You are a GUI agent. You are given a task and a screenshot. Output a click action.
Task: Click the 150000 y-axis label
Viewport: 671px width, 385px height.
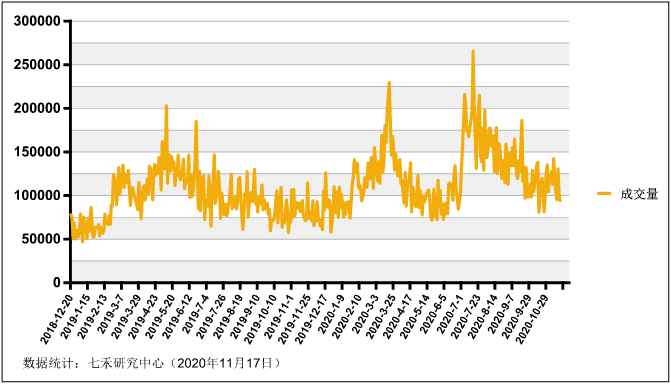[37, 152]
